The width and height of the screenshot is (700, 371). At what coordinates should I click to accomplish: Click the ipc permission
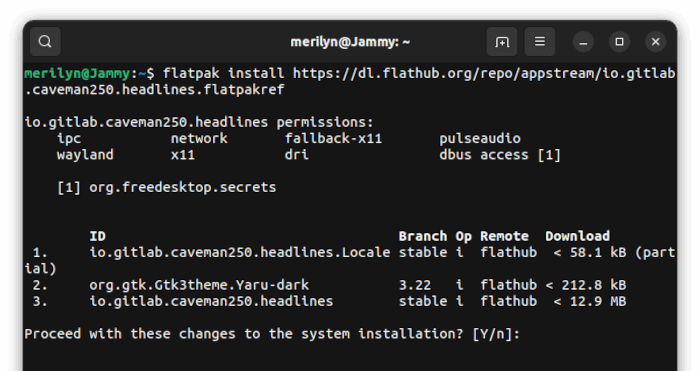(x=69, y=139)
